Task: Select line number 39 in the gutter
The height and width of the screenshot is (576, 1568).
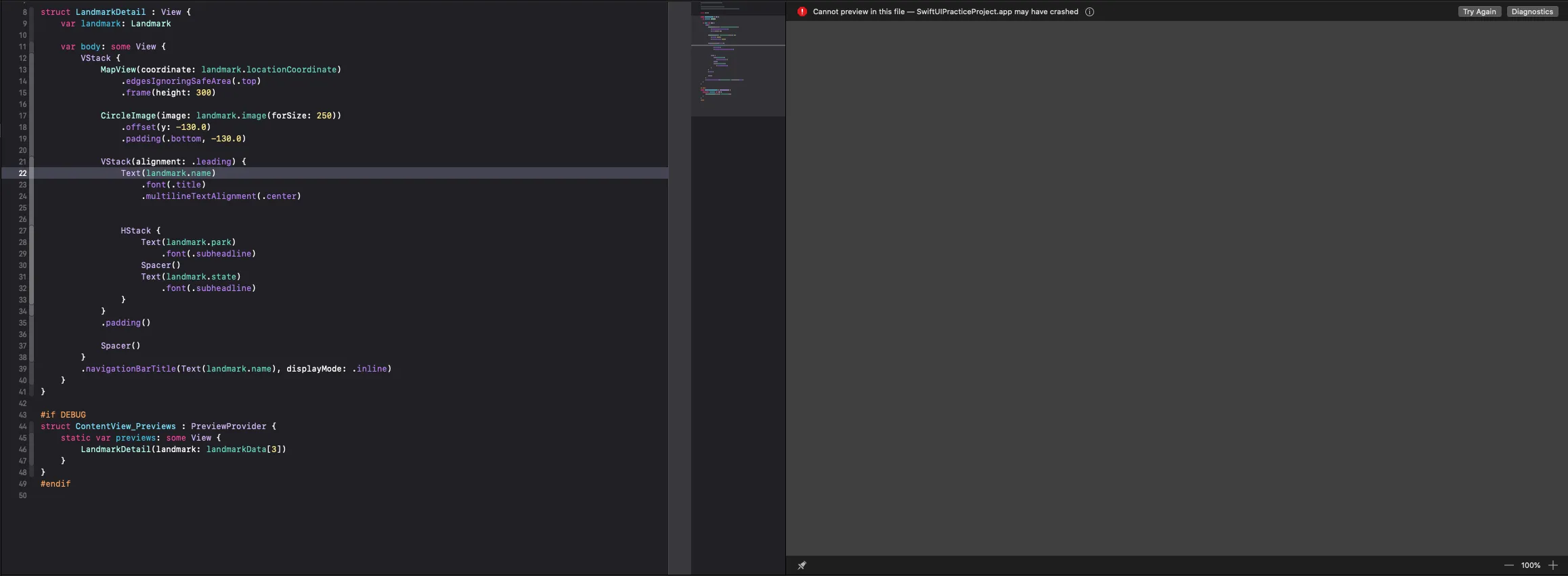Action: tap(22, 369)
